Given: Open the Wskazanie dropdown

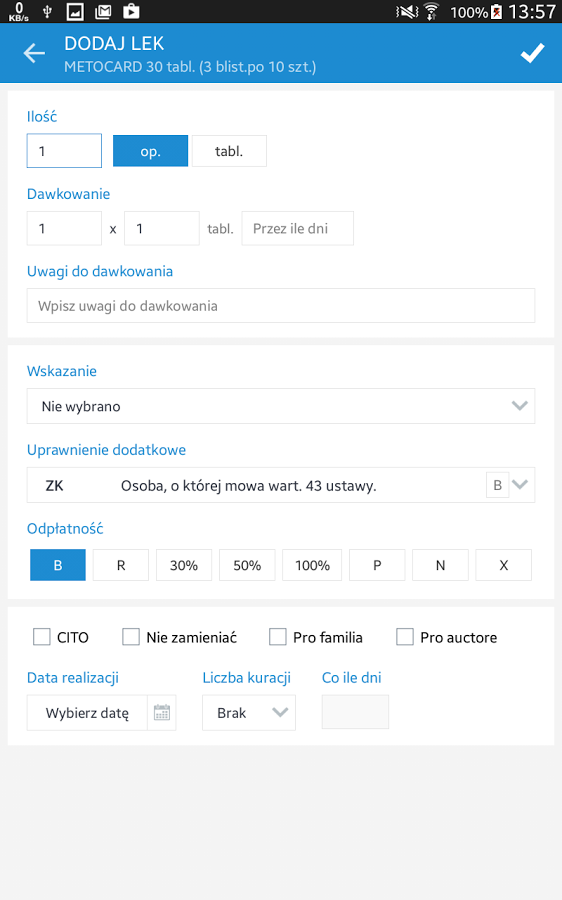Looking at the screenshot, I should tap(281, 406).
